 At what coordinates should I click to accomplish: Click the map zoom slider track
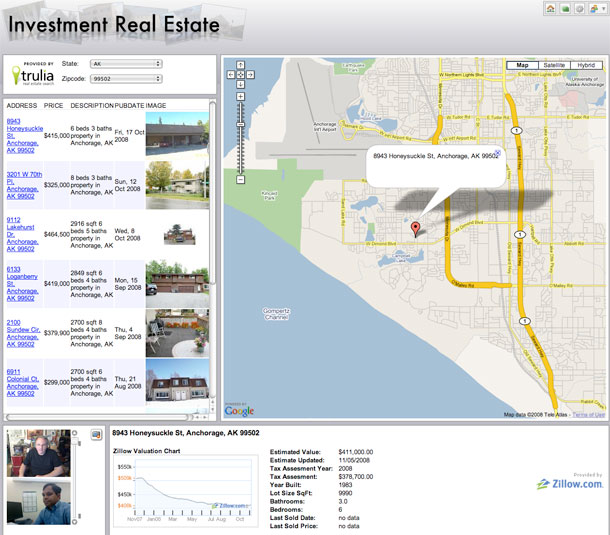240,140
